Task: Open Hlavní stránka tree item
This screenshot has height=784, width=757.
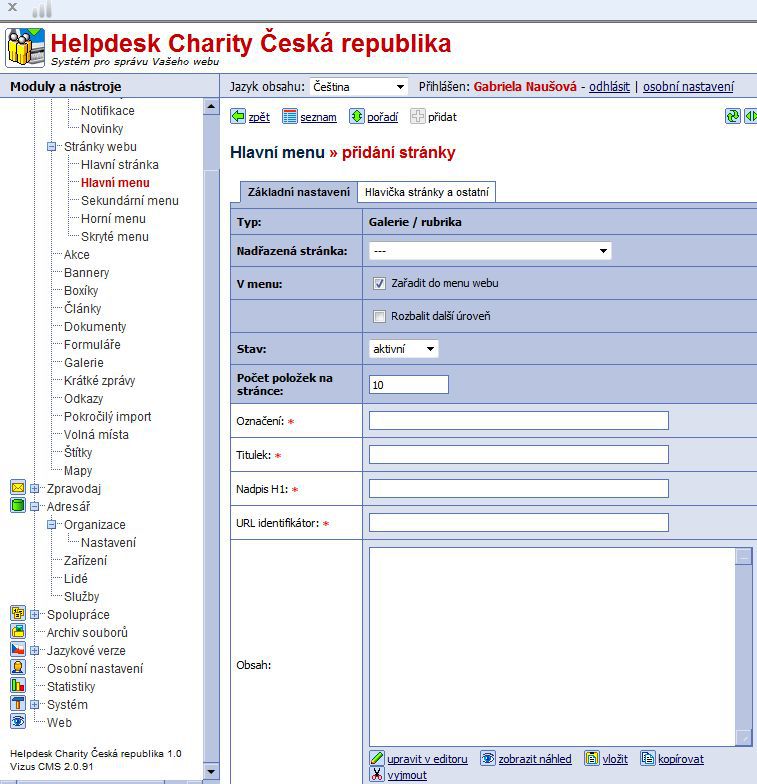Action: [x=120, y=164]
